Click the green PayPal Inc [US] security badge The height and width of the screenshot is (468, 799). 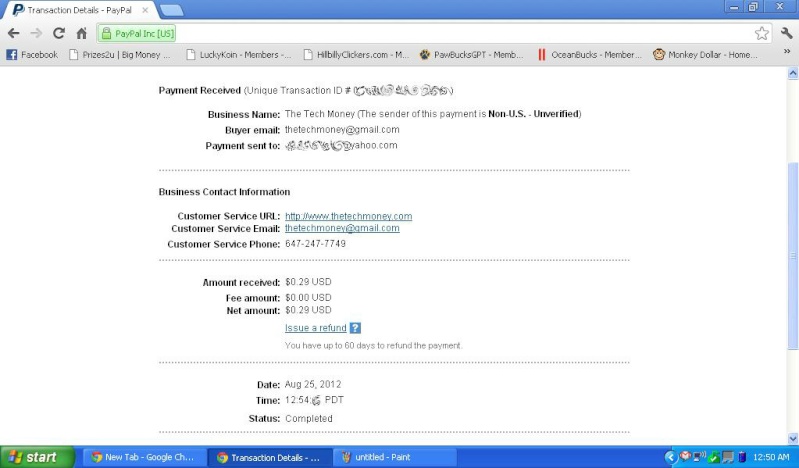(x=138, y=34)
